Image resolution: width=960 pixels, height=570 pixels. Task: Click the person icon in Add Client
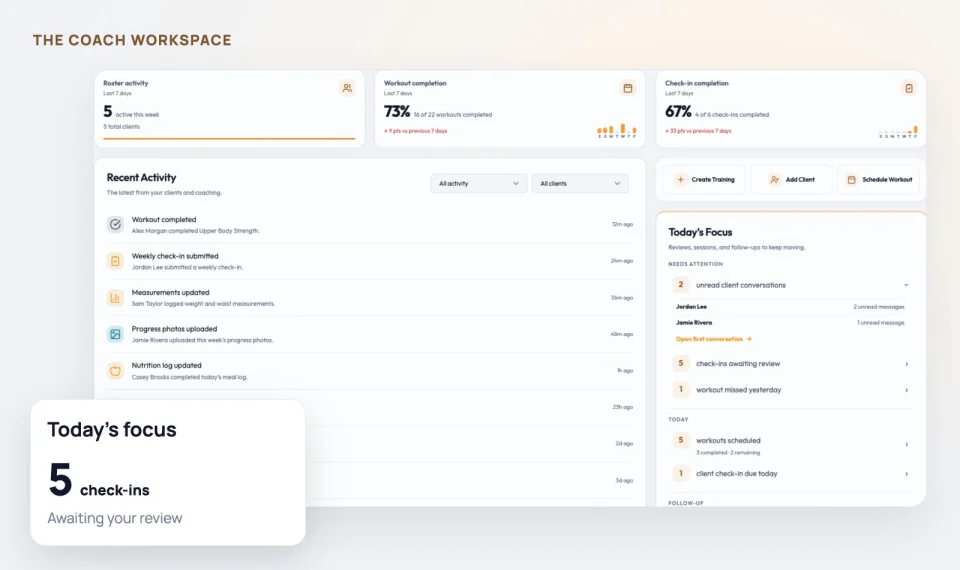(774, 179)
